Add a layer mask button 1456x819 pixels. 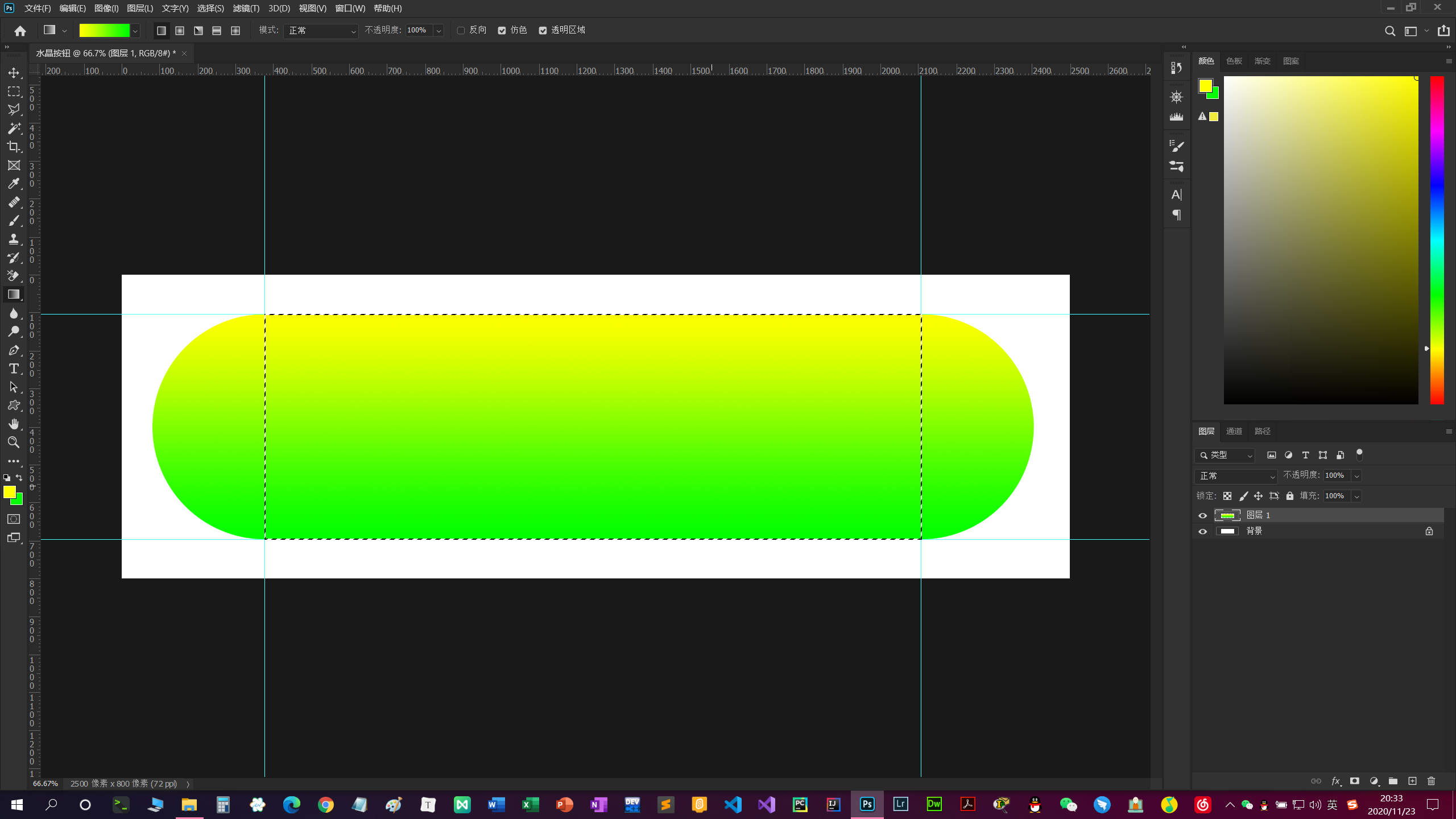(1355, 781)
